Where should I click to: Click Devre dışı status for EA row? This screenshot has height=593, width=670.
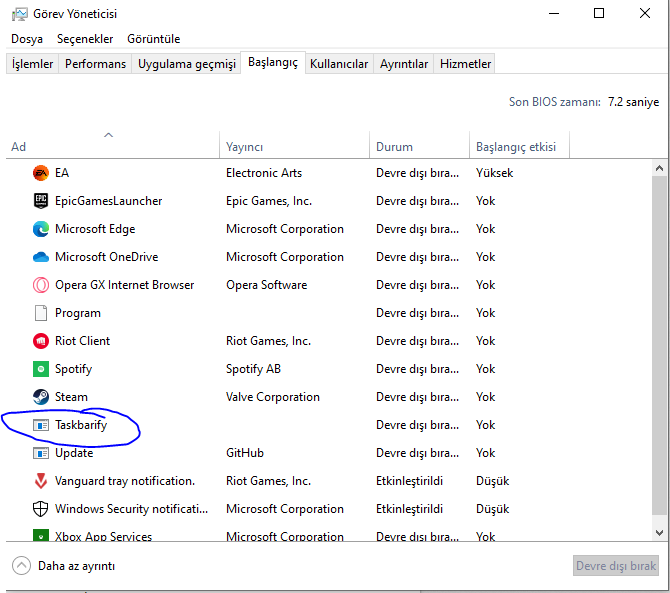click(x=417, y=173)
